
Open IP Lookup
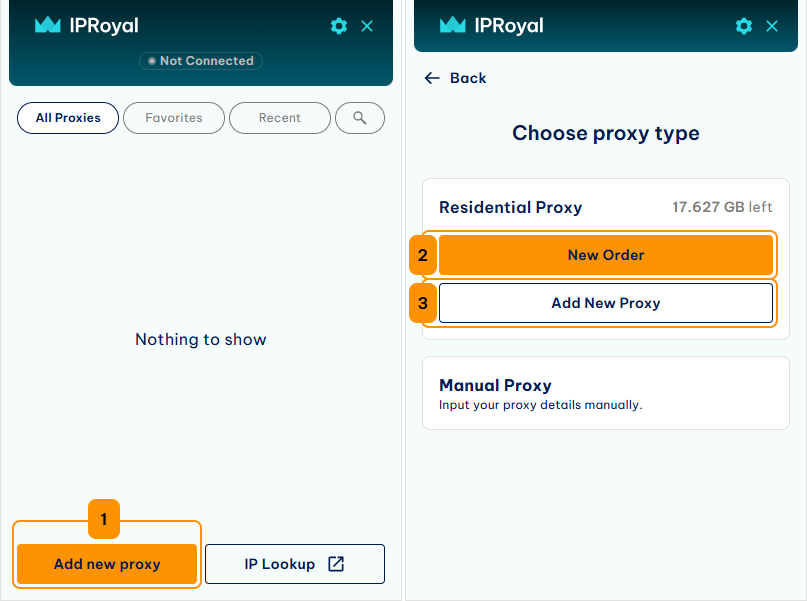(x=295, y=564)
